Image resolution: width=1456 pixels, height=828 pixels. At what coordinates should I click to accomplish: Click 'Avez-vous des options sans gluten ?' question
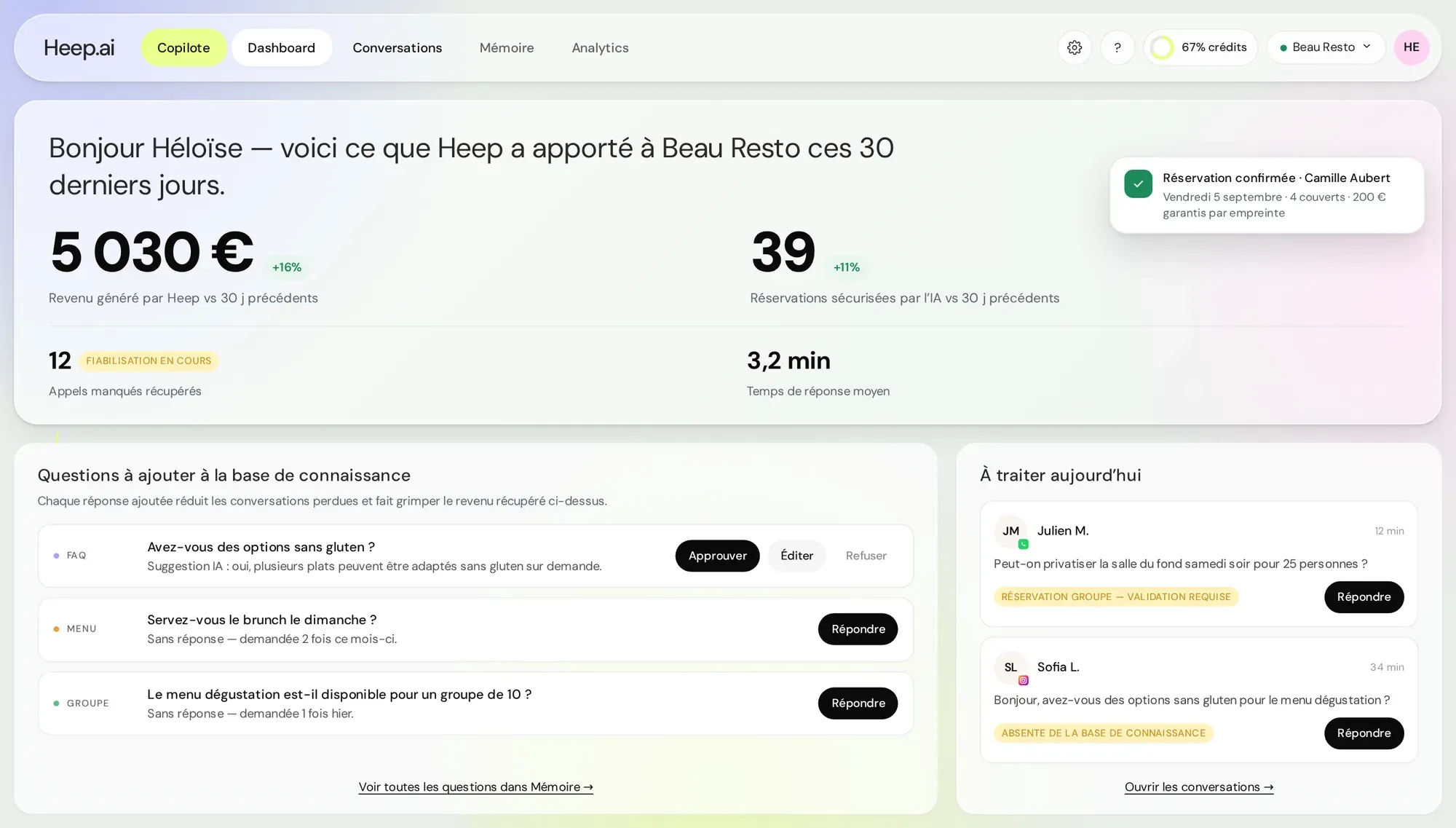pos(261,547)
